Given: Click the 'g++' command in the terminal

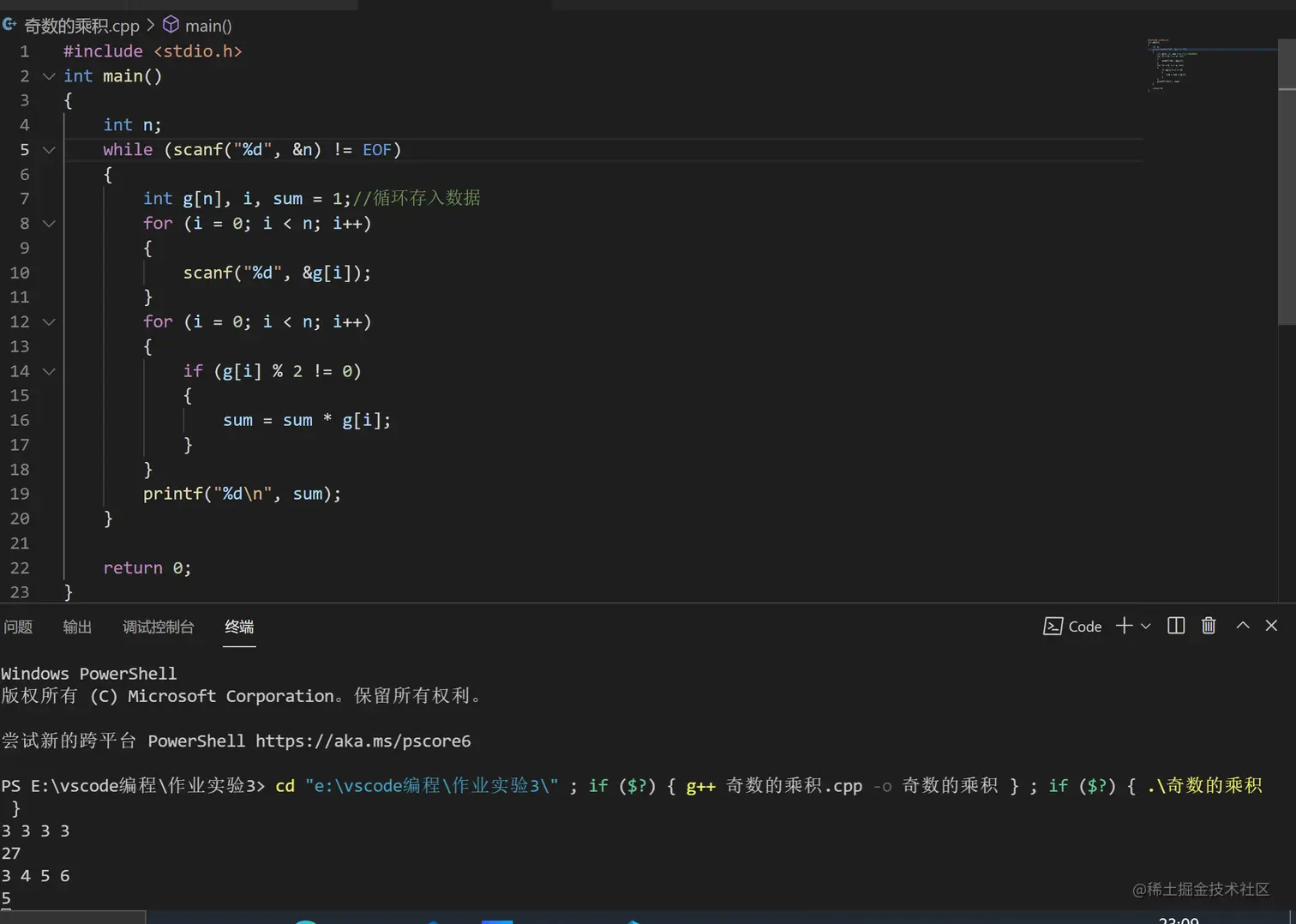Looking at the screenshot, I should click(700, 786).
